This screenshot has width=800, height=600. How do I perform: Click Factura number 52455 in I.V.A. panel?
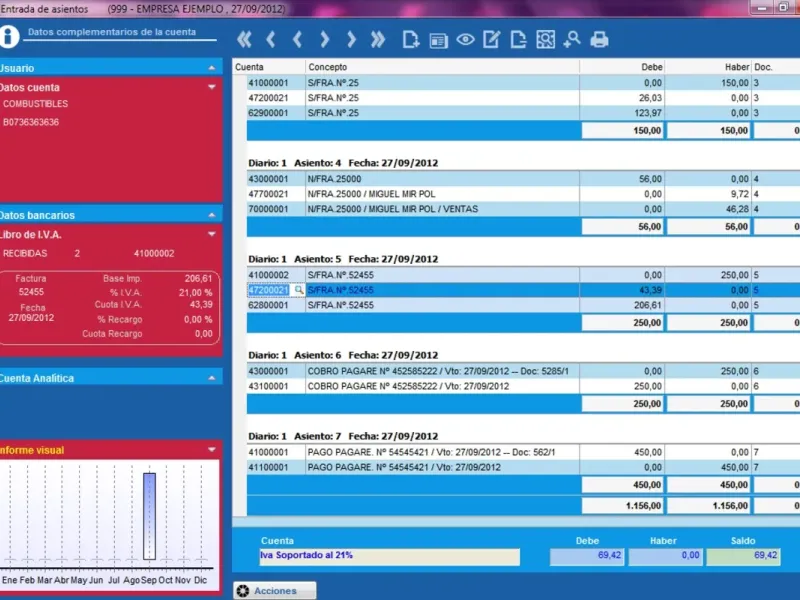(x=31, y=292)
